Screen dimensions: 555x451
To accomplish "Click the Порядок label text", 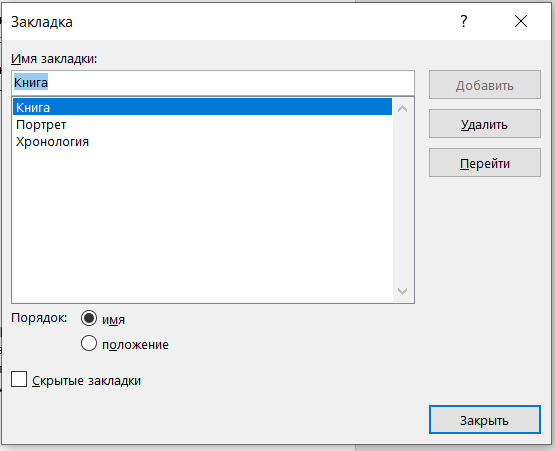I will (x=39, y=318).
